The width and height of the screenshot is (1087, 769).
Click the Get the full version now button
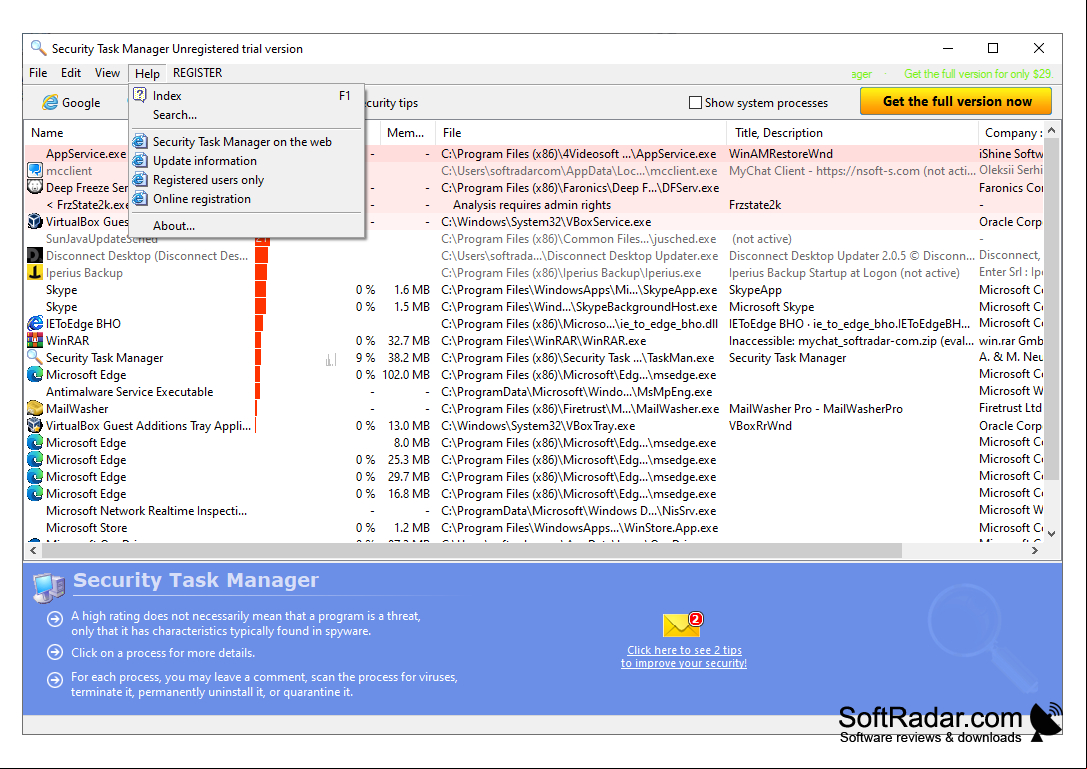[956, 101]
